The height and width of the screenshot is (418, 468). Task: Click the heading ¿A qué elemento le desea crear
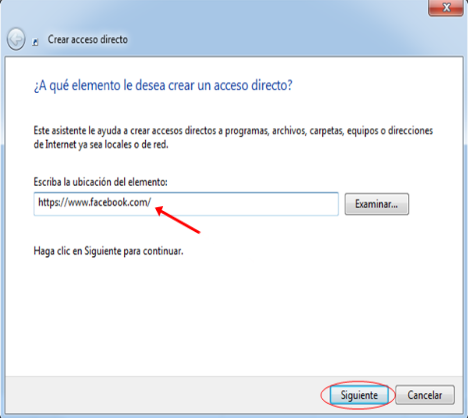tap(163, 86)
